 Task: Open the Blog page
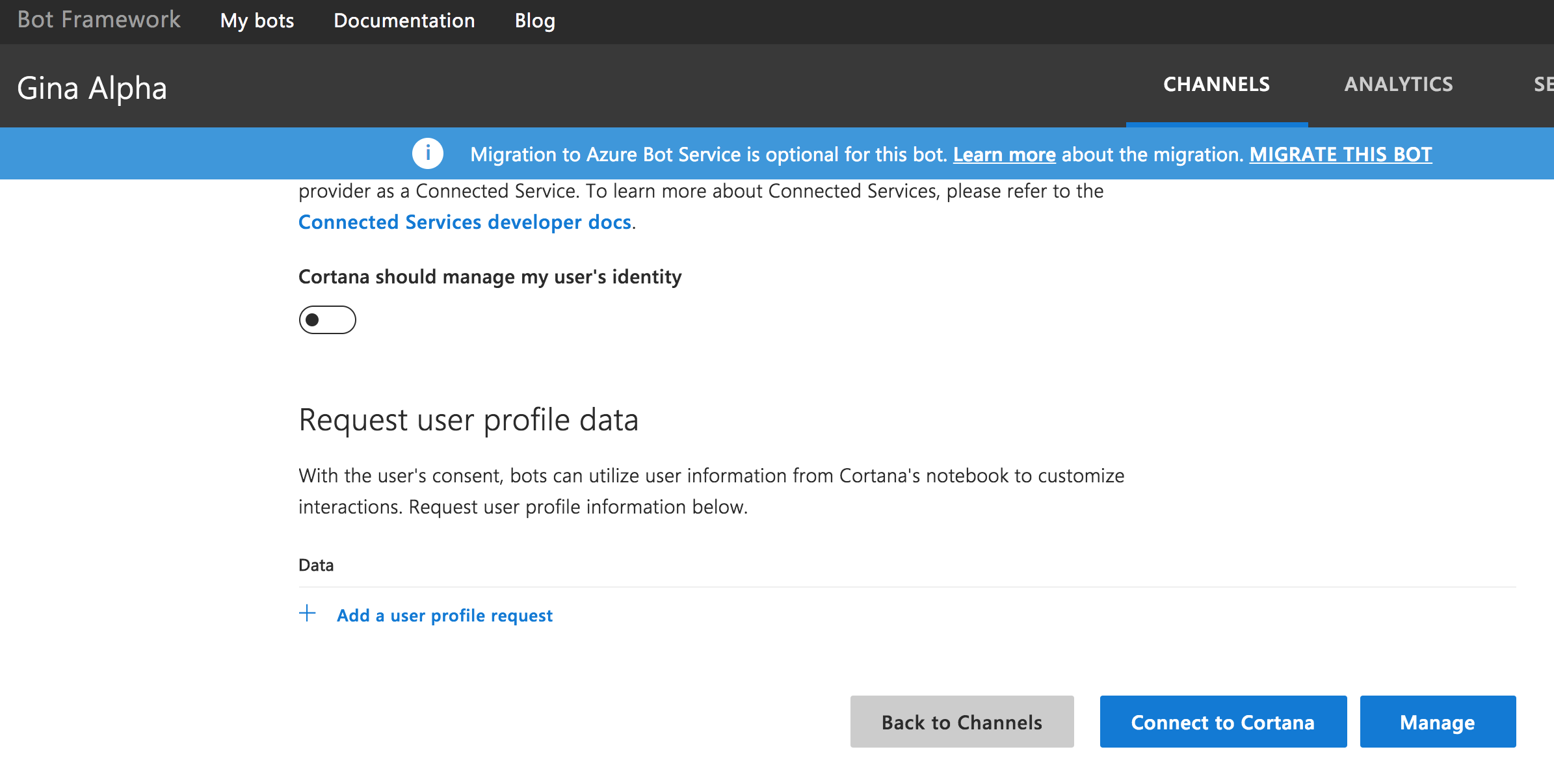[x=534, y=20]
